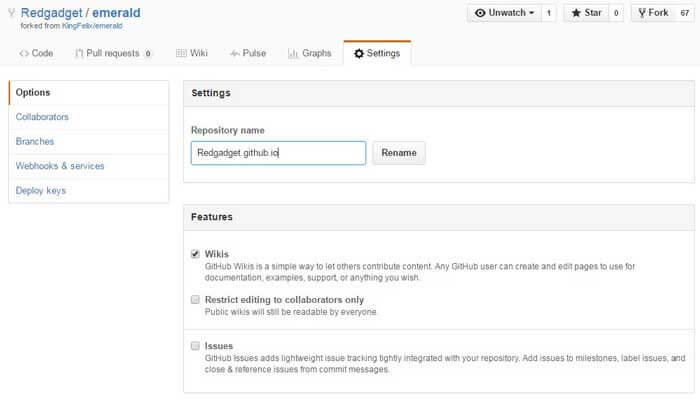Click the Pulse waveform icon

click(x=235, y=54)
